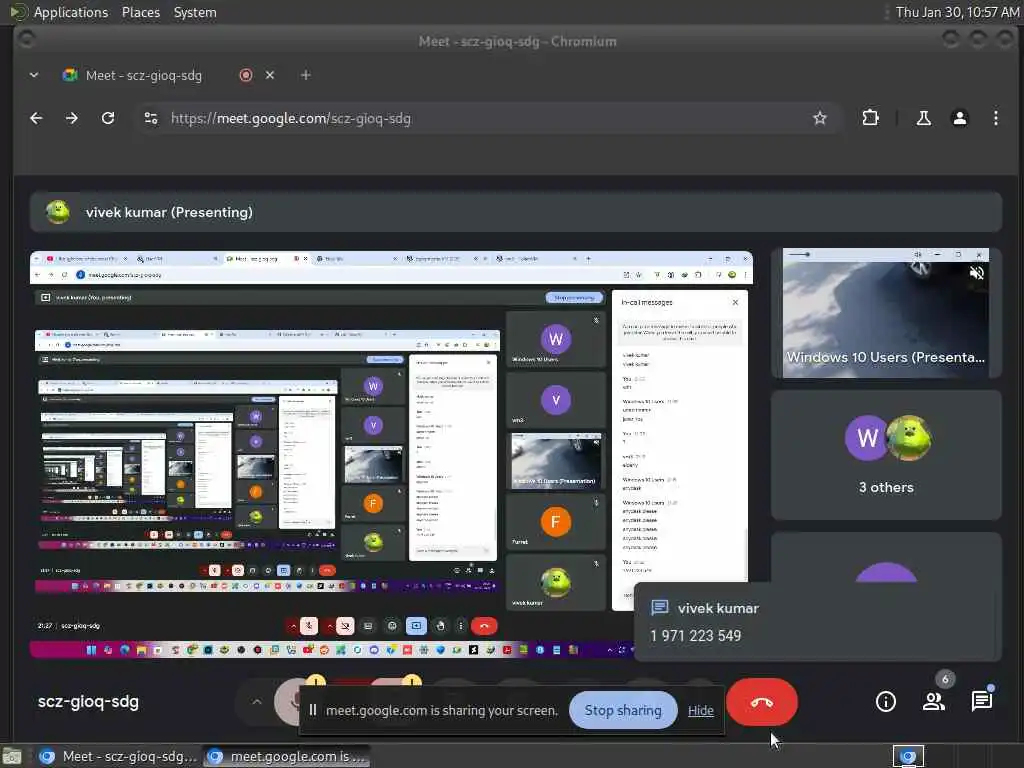Open the System menu
This screenshot has width=1024, height=768.
195,12
